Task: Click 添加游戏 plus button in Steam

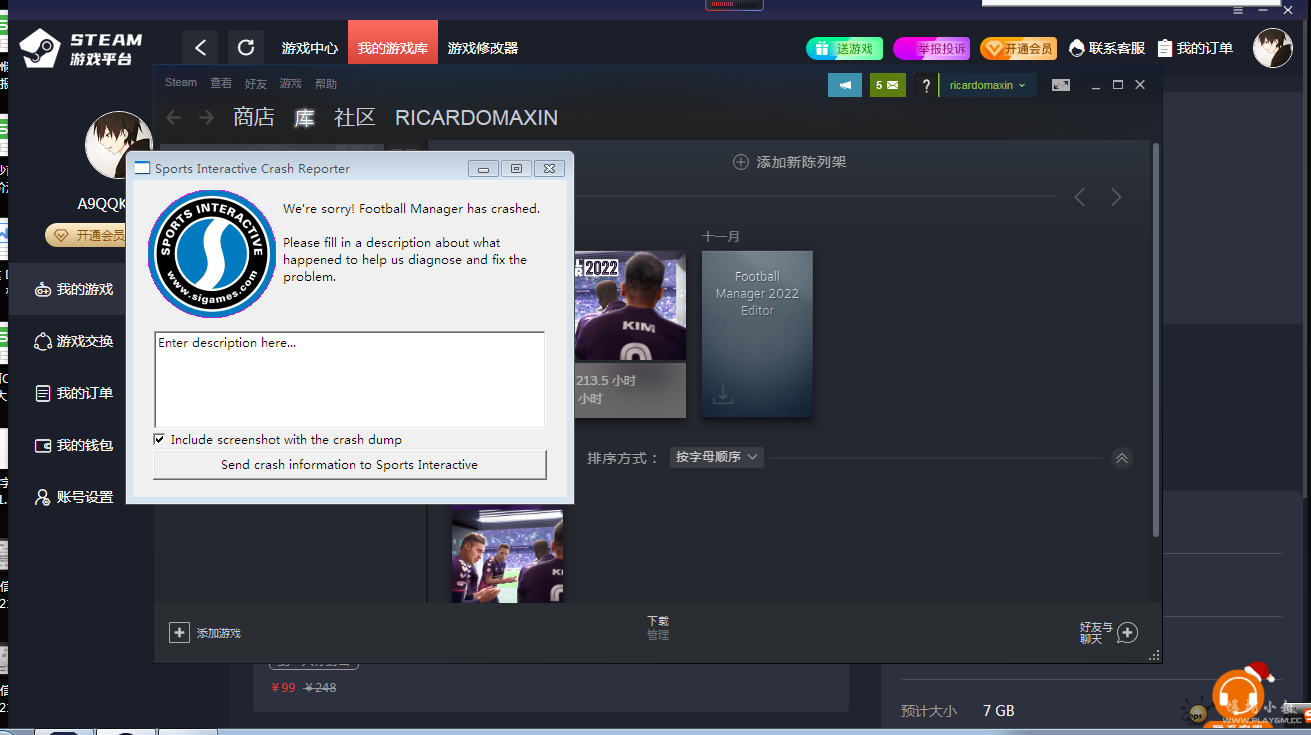Action: tap(205, 633)
